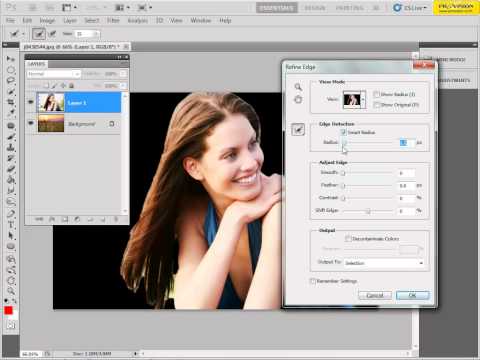Open the layer Opacity slider arrow
The height and width of the screenshot is (360, 480).
(x=123, y=74)
